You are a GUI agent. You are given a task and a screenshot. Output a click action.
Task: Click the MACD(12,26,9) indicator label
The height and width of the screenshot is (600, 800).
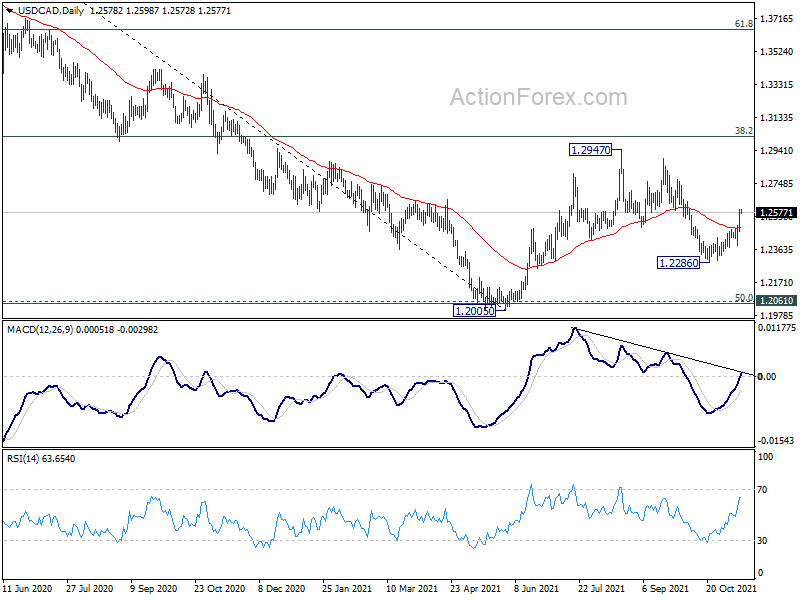coord(43,329)
